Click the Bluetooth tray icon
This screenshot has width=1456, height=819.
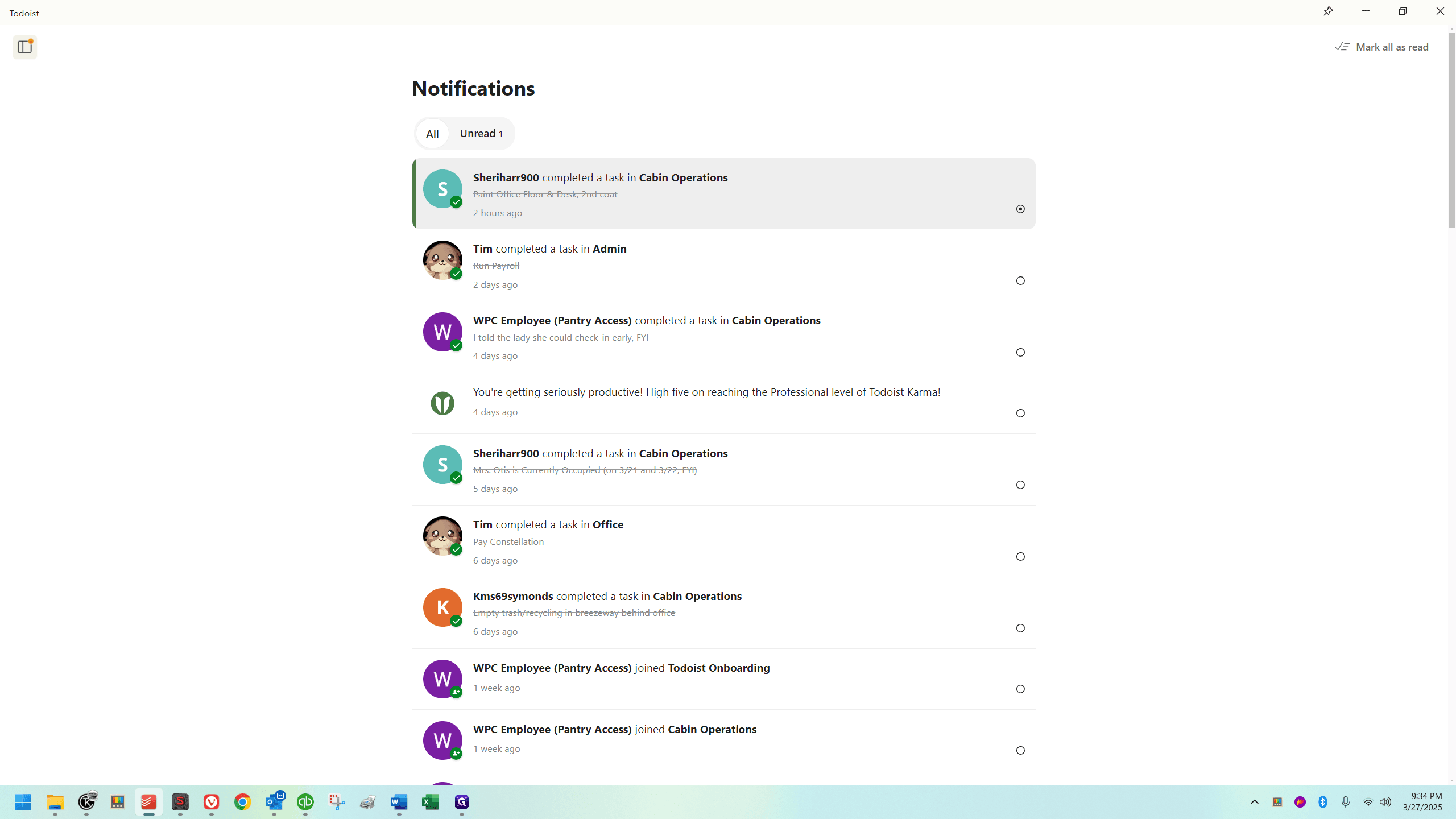click(x=1323, y=802)
